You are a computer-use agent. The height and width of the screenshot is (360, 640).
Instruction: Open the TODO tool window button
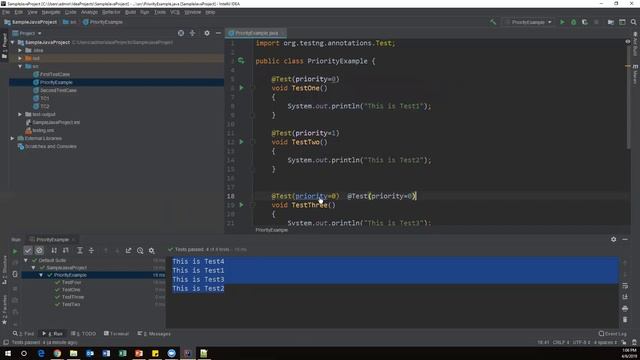[x=83, y=333]
